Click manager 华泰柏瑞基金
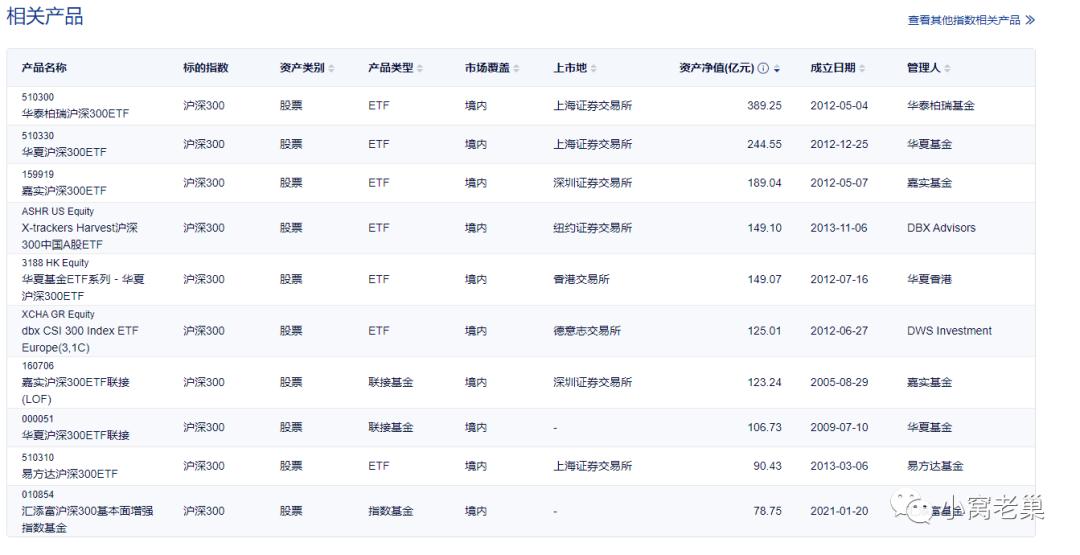Screen dimensions: 1080x555 point(940,106)
